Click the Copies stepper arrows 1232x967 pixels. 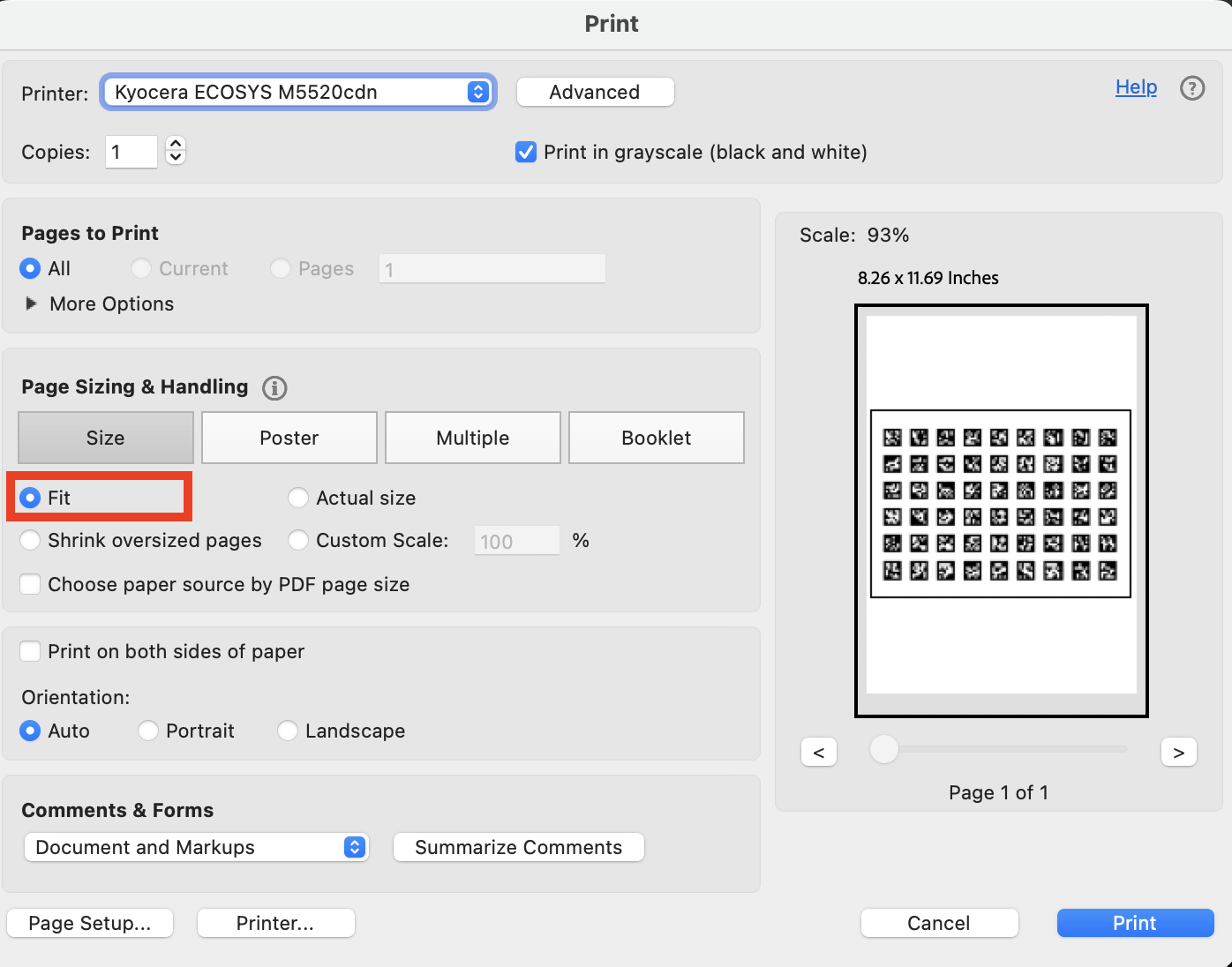(x=176, y=151)
